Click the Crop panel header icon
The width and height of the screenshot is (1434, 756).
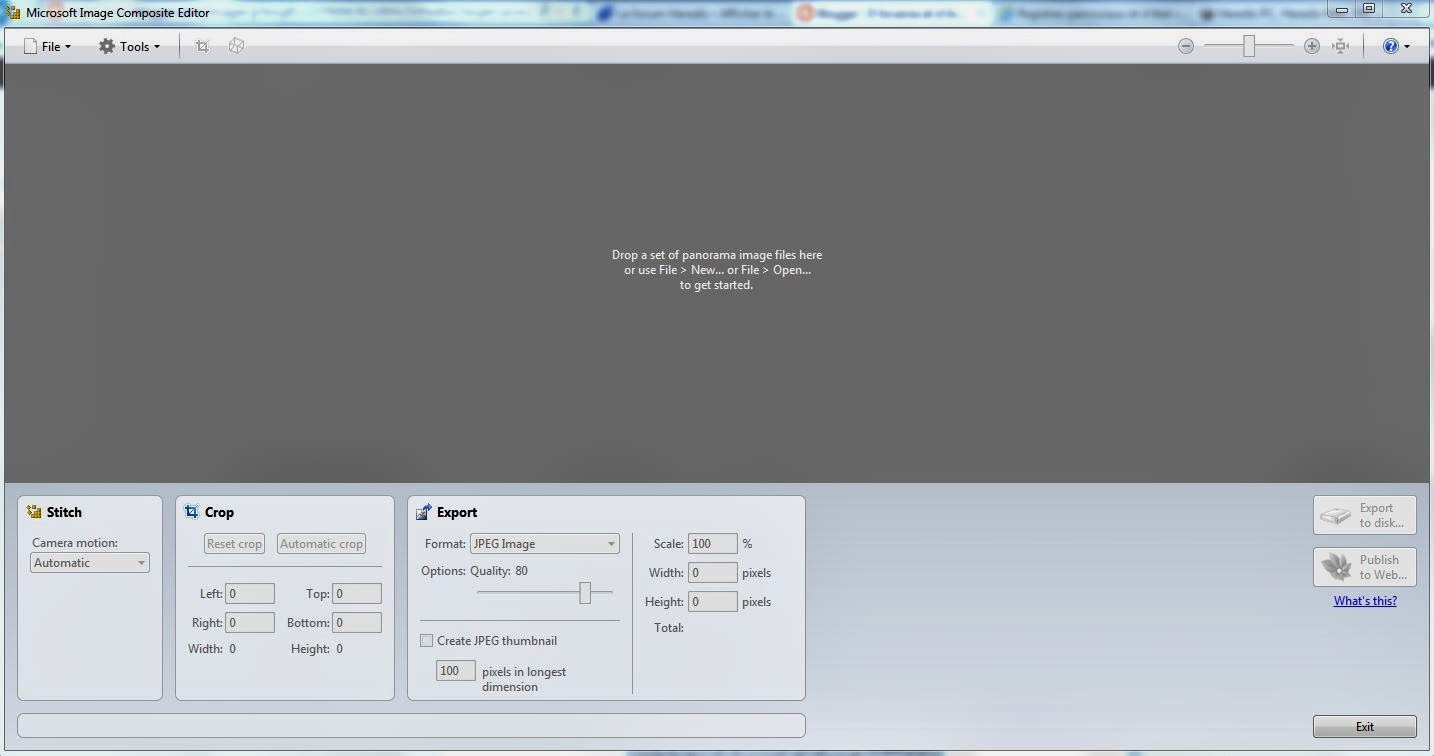point(190,512)
